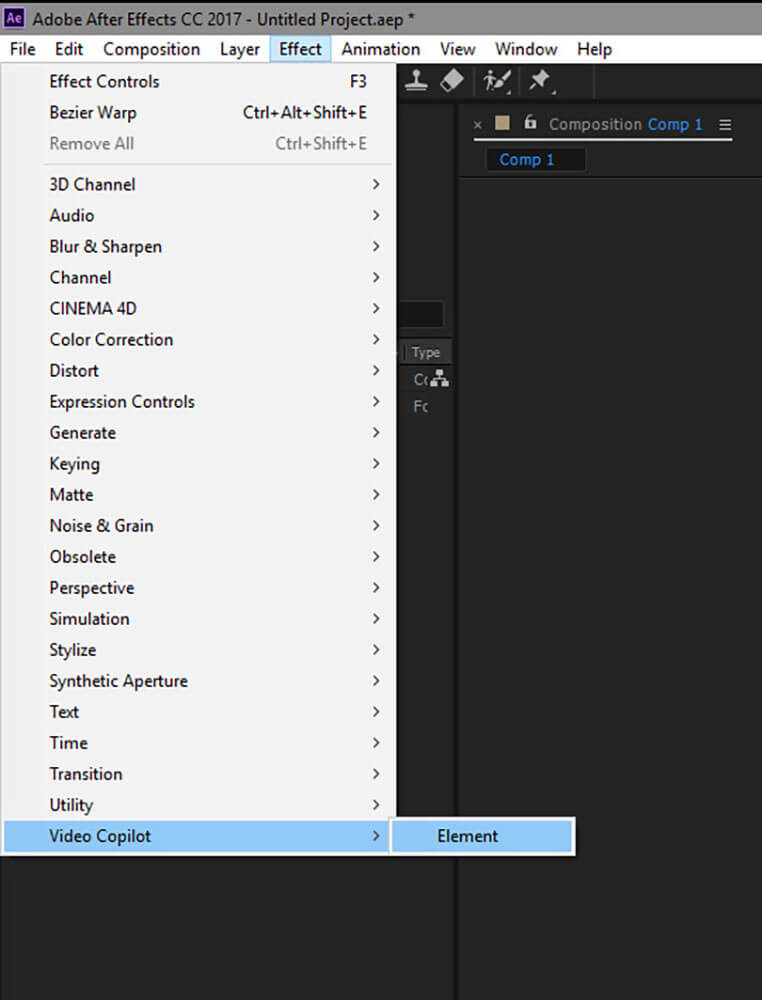
Task: Expand the 3D Channel submenu
Action: pos(199,184)
